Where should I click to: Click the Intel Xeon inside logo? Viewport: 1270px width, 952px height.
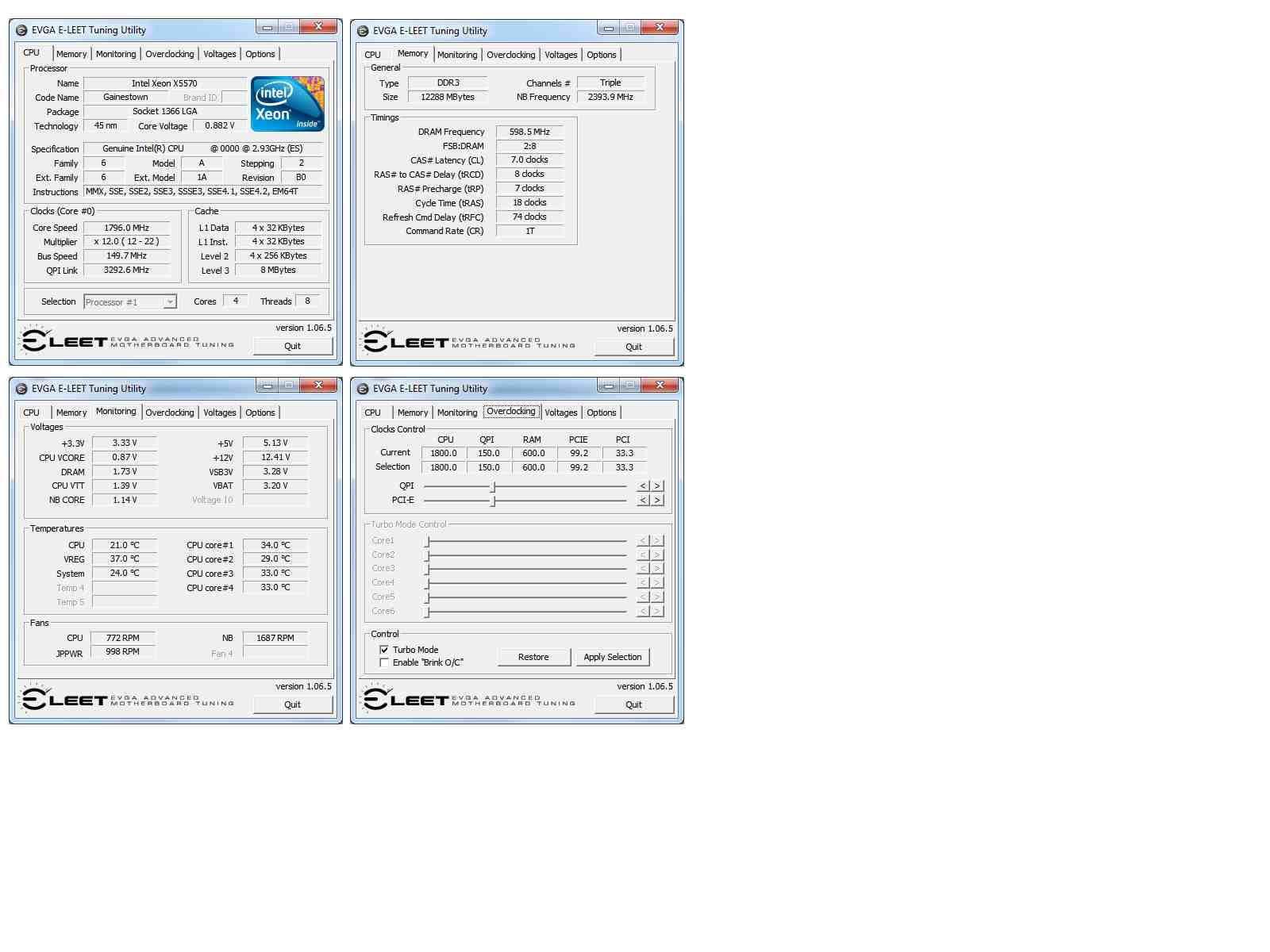click(287, 104)
